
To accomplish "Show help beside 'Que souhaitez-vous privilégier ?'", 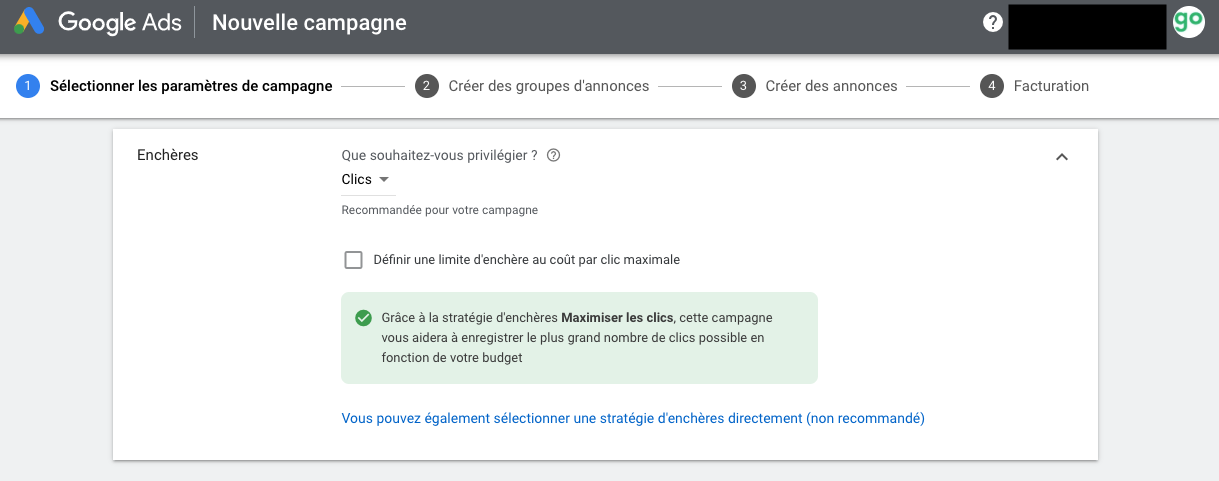I will 553,155.
